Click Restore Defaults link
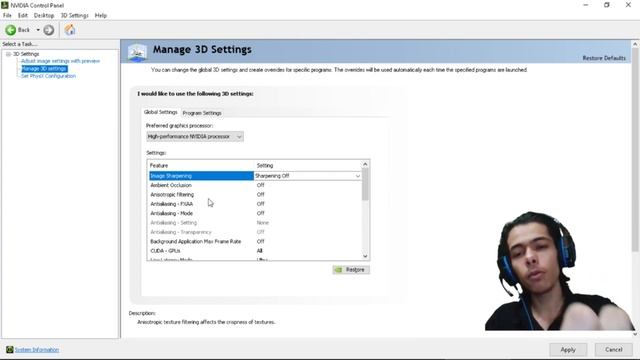The width and height of the screenshot is (640, 360). coord(604,58)
